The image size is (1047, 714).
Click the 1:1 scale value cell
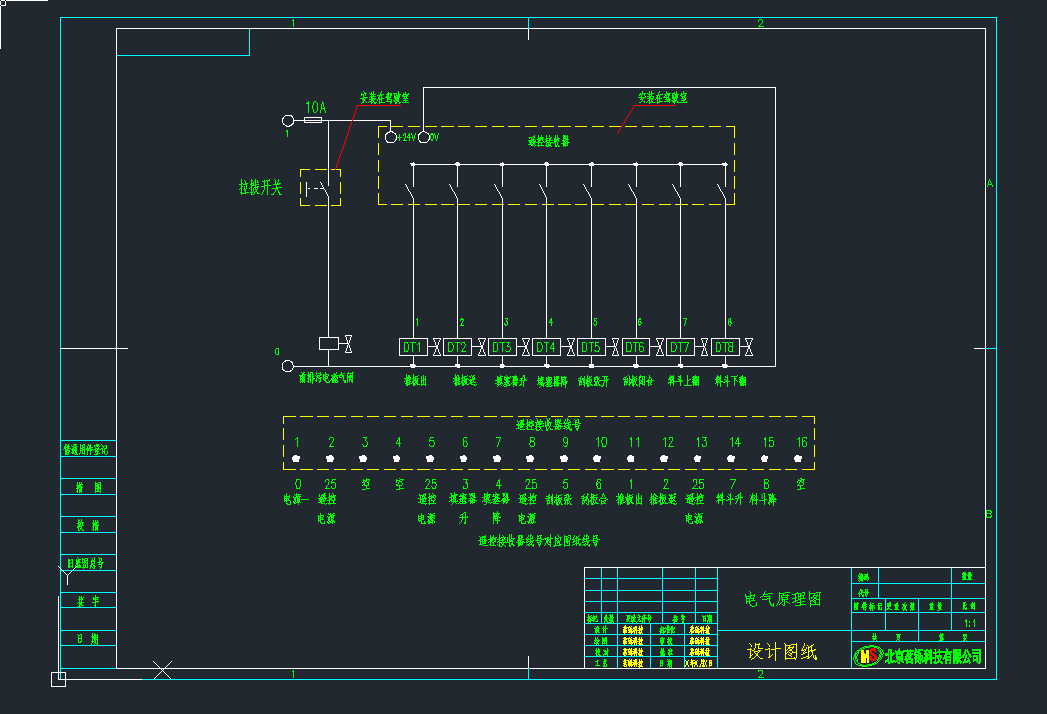(968, 623)
